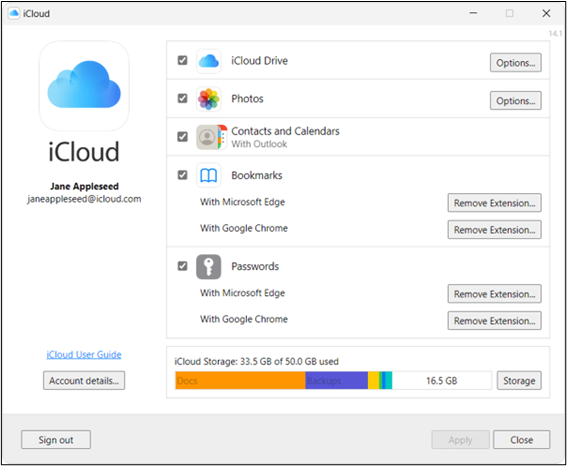Click the Bookmarks label
The width and height of the screenshot is (567, 466).
[x=257, y=175]
